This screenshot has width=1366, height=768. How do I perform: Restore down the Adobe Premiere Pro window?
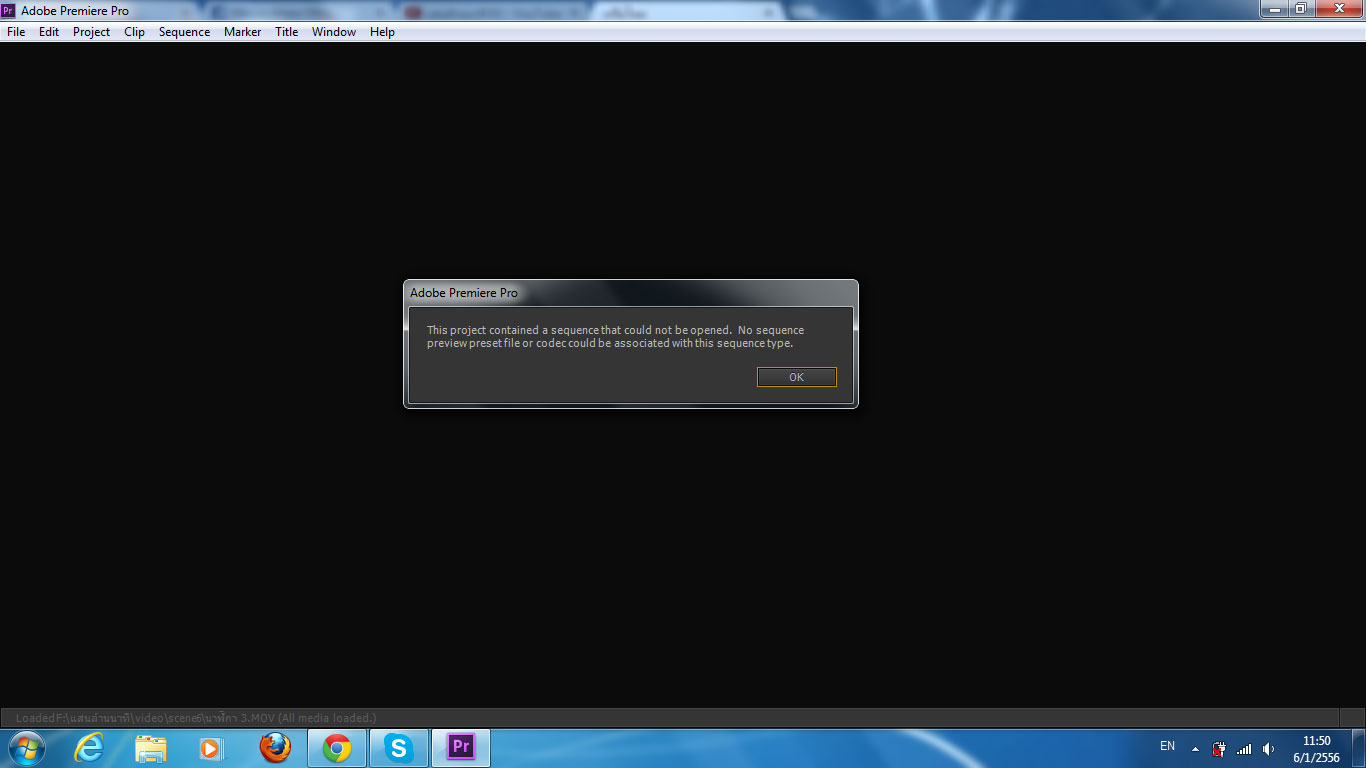tap(1301, 9)
